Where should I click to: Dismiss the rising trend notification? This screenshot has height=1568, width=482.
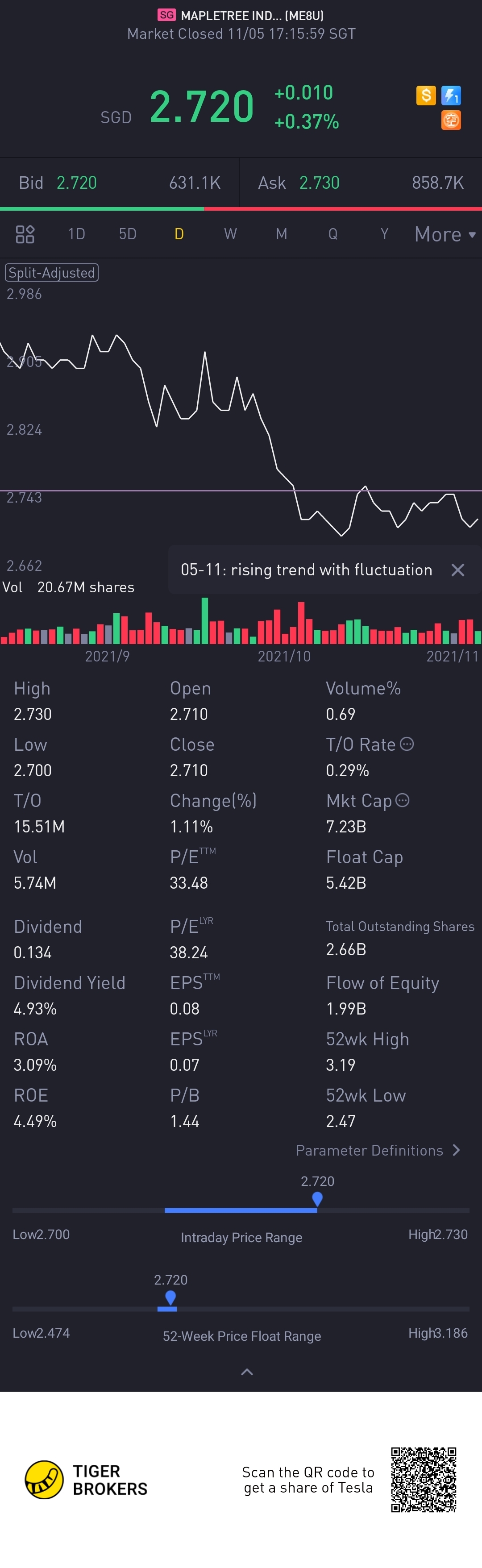pyautogui.click(x=457, y=570)
